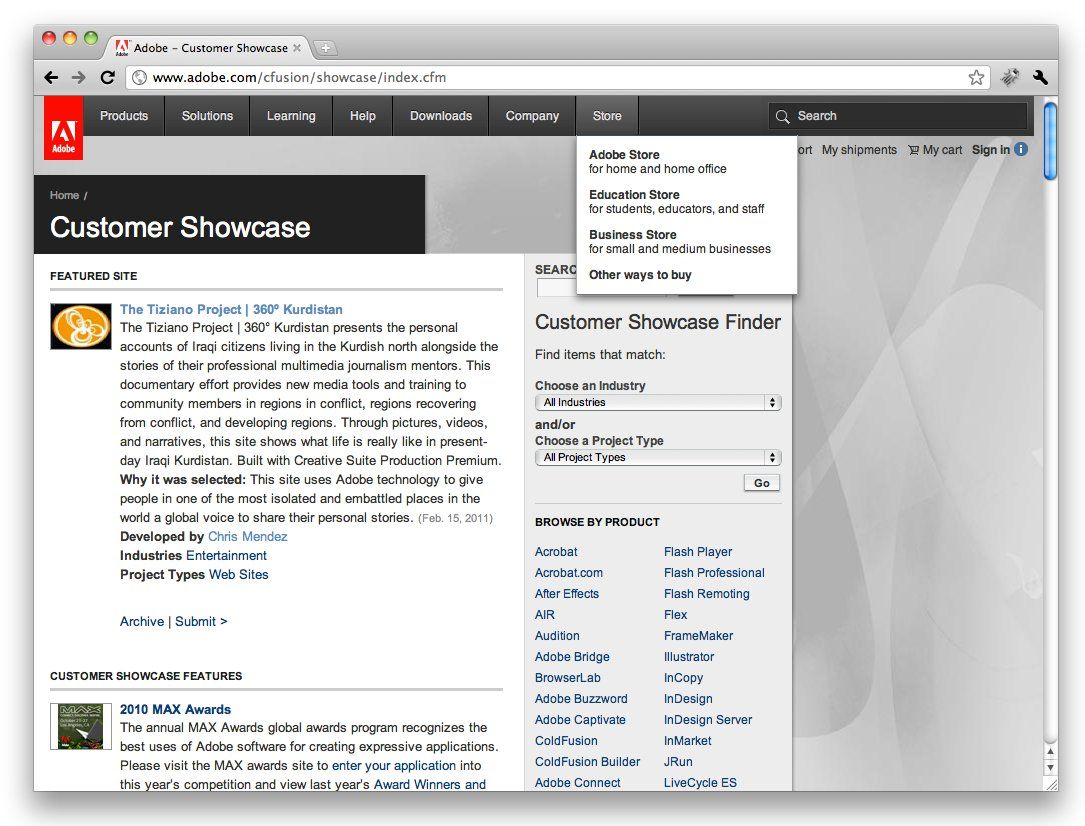Browse the Flash Professional link
The height and width of the screenshot is (826, 1085).
click(714, 573)
